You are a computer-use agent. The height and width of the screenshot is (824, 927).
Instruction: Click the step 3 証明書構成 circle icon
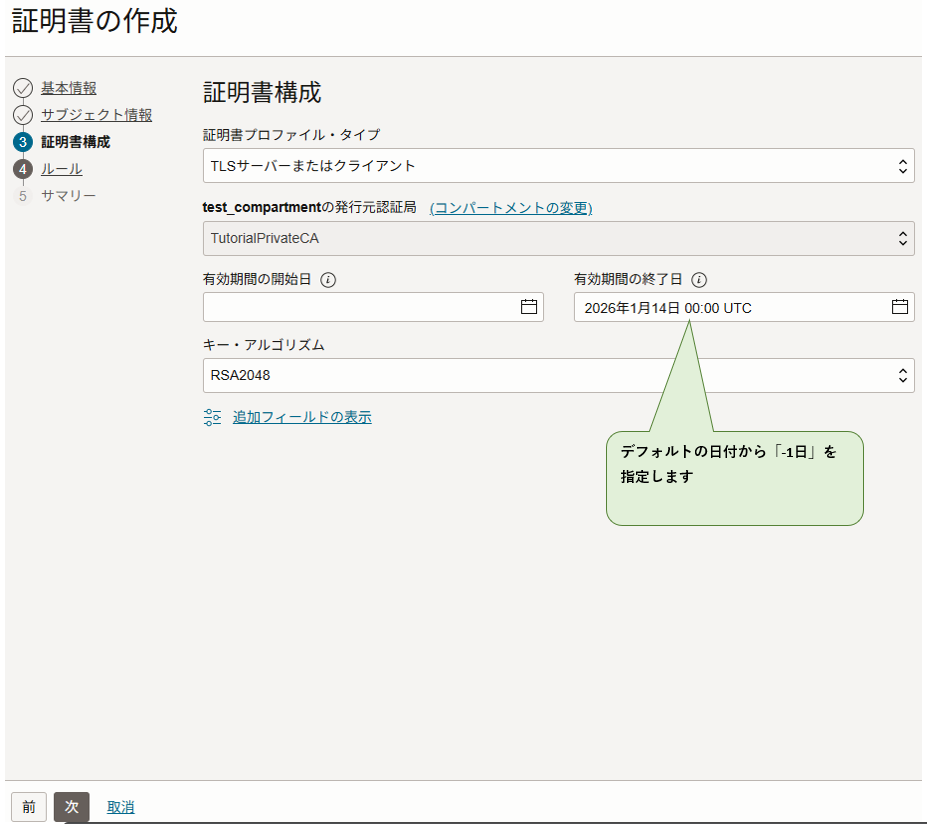coord(23,142)
